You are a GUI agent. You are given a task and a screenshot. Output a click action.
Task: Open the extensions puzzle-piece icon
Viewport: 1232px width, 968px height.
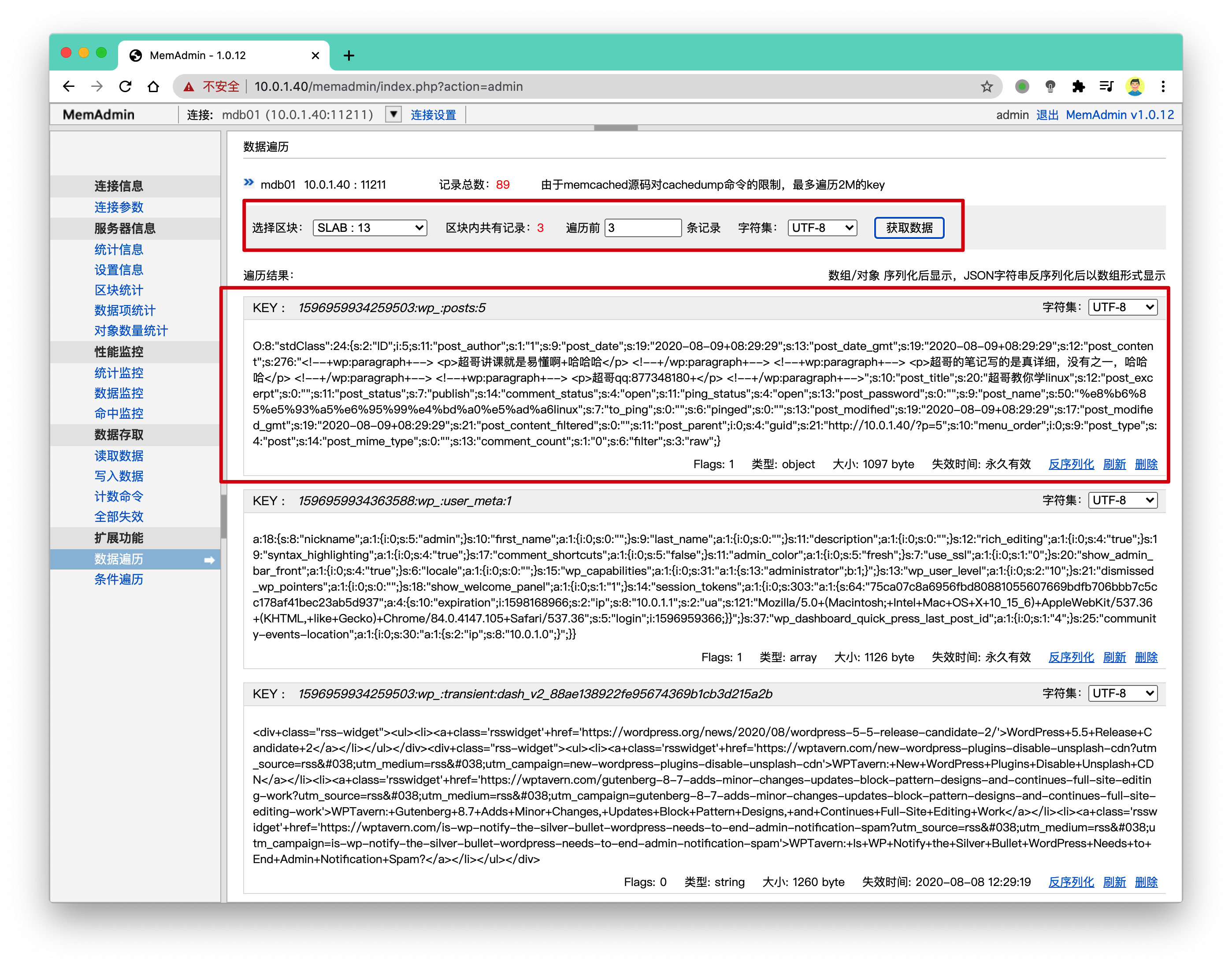1078,86
